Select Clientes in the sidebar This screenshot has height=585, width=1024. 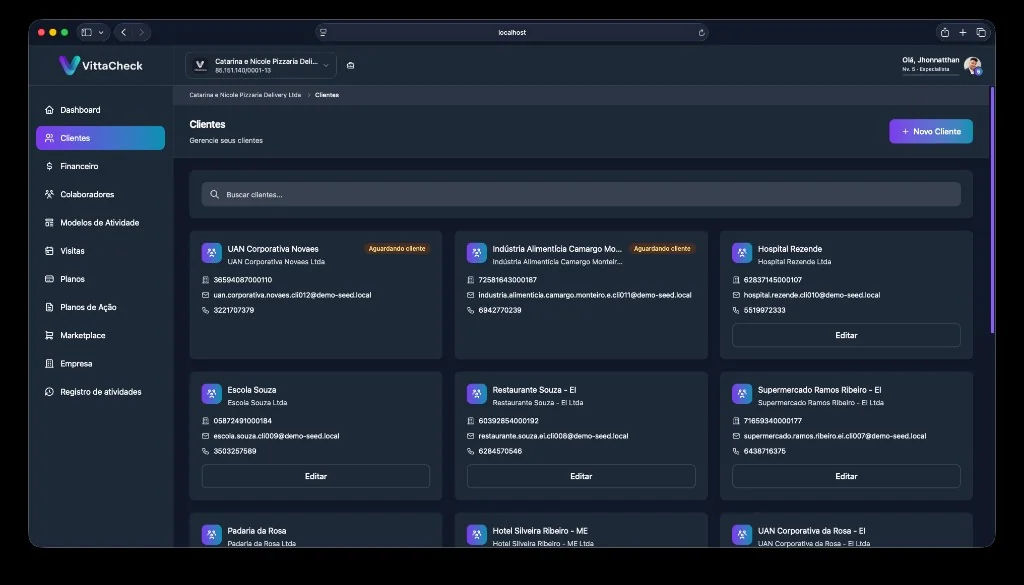[x=100, y=138]
